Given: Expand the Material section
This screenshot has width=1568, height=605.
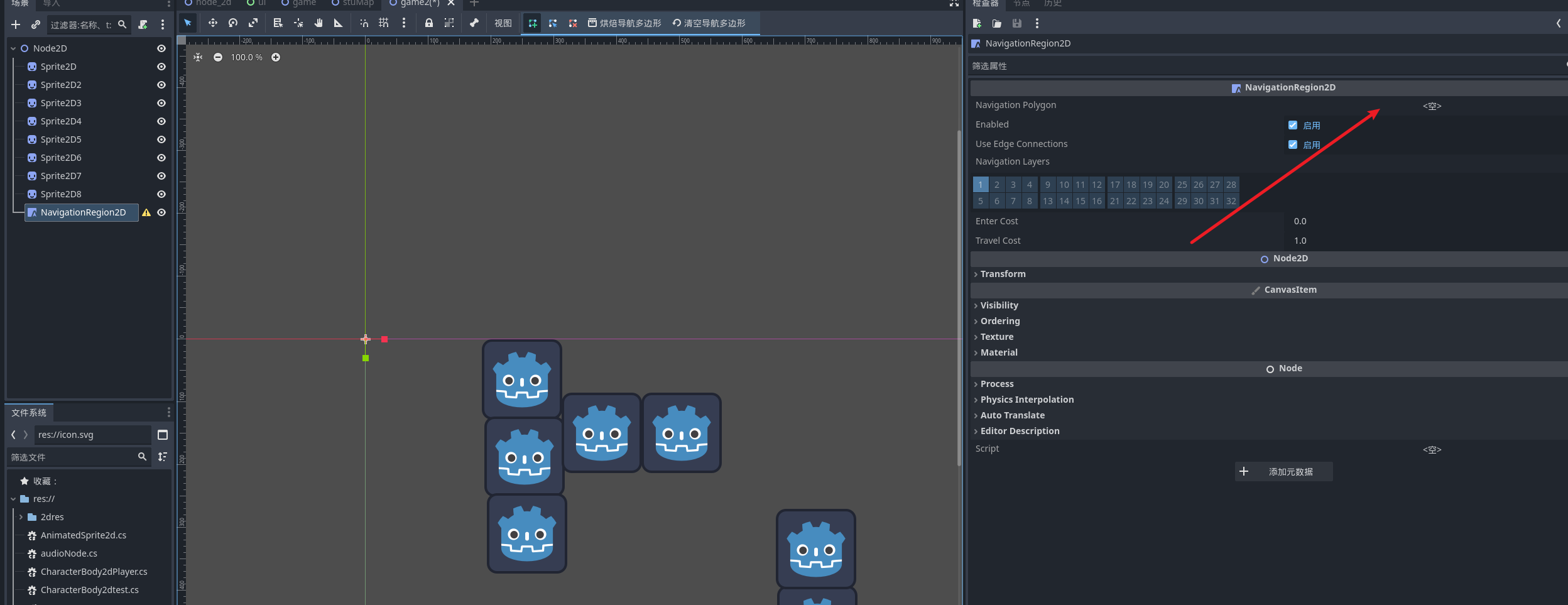Looking at the screenshot, I should pos(999,352).
